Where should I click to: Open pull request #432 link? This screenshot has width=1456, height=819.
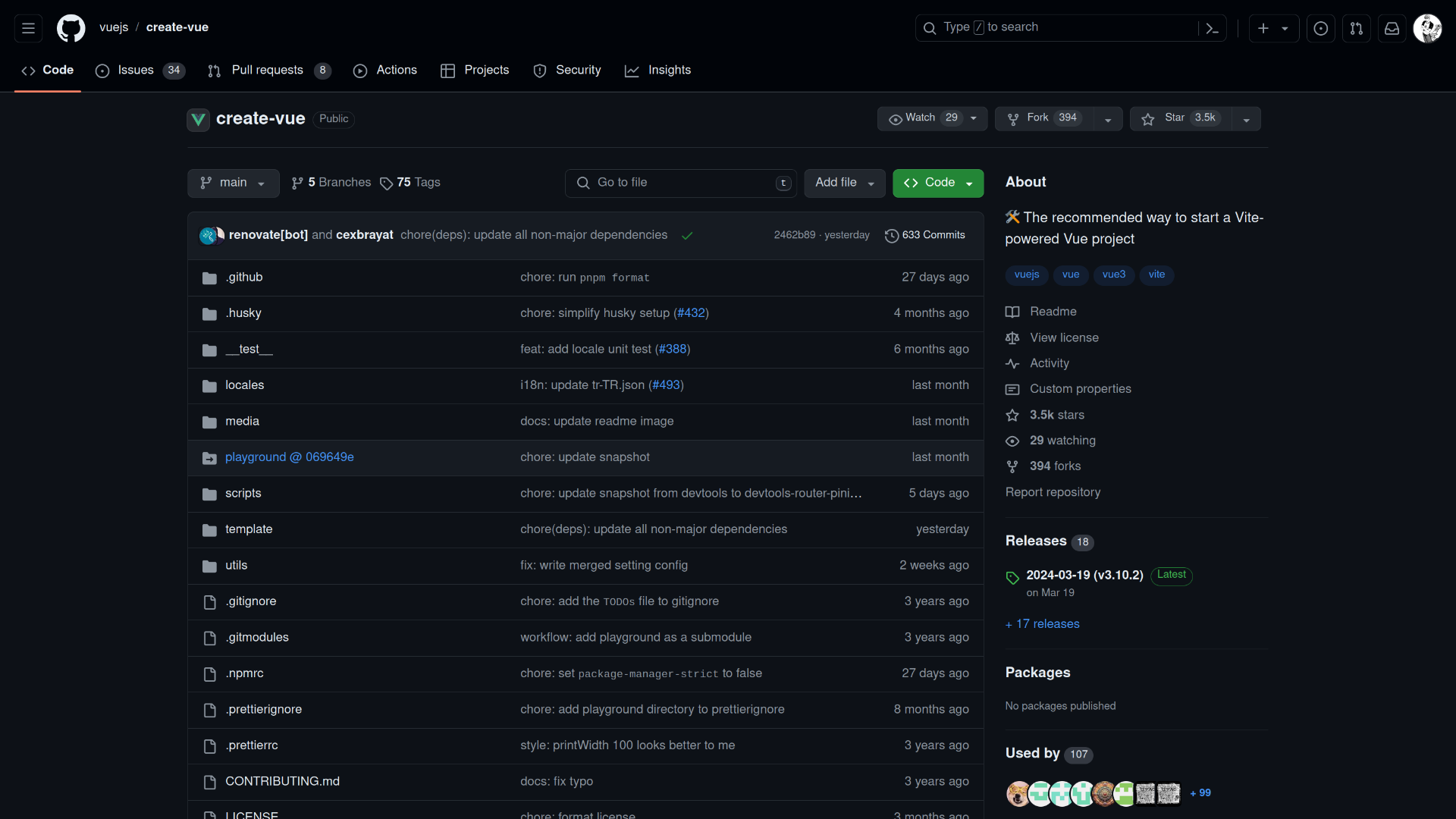pos(691,312)
